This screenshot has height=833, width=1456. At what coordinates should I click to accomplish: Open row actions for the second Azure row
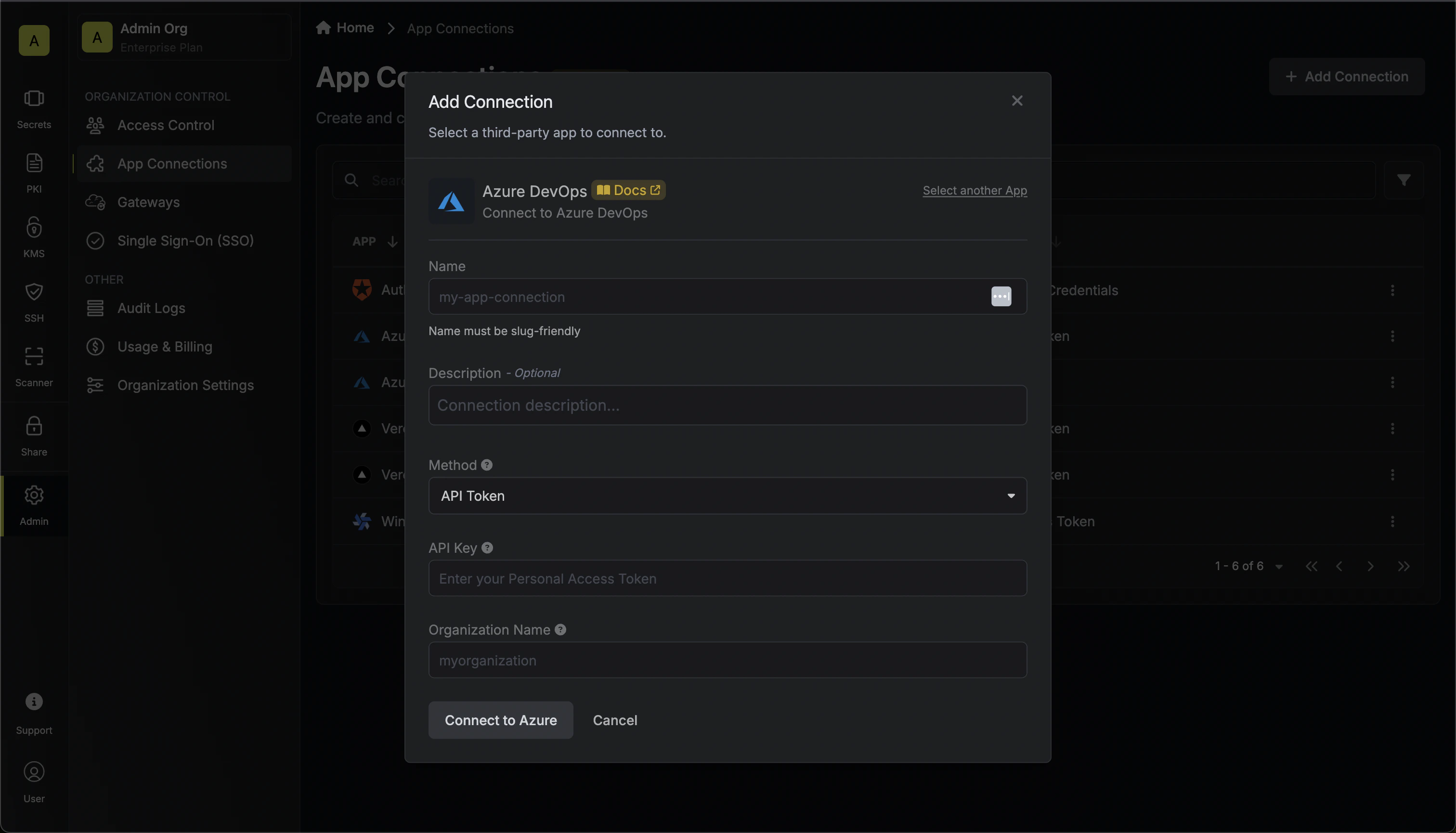[x=1392, y=382]
